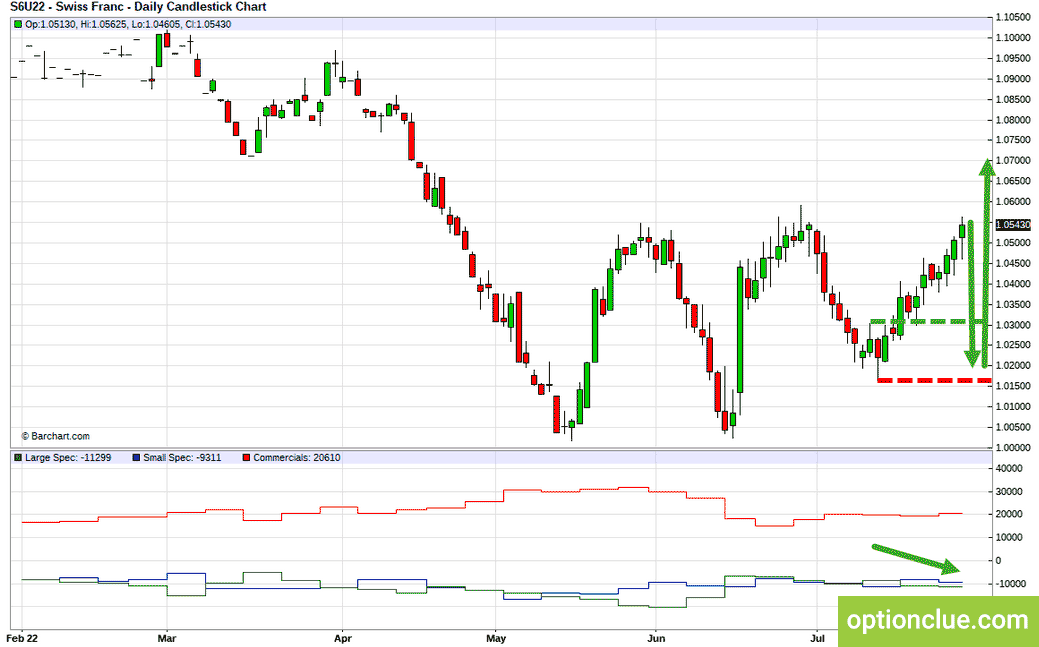Click the green OHLC legend square icon

pyautogui.click(x=19, y=25)
